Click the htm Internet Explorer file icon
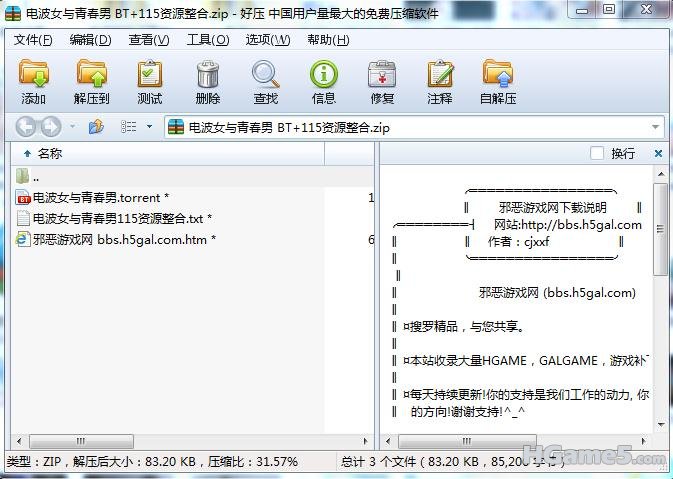This screenshot has height=479, width=673. [23, 239]
